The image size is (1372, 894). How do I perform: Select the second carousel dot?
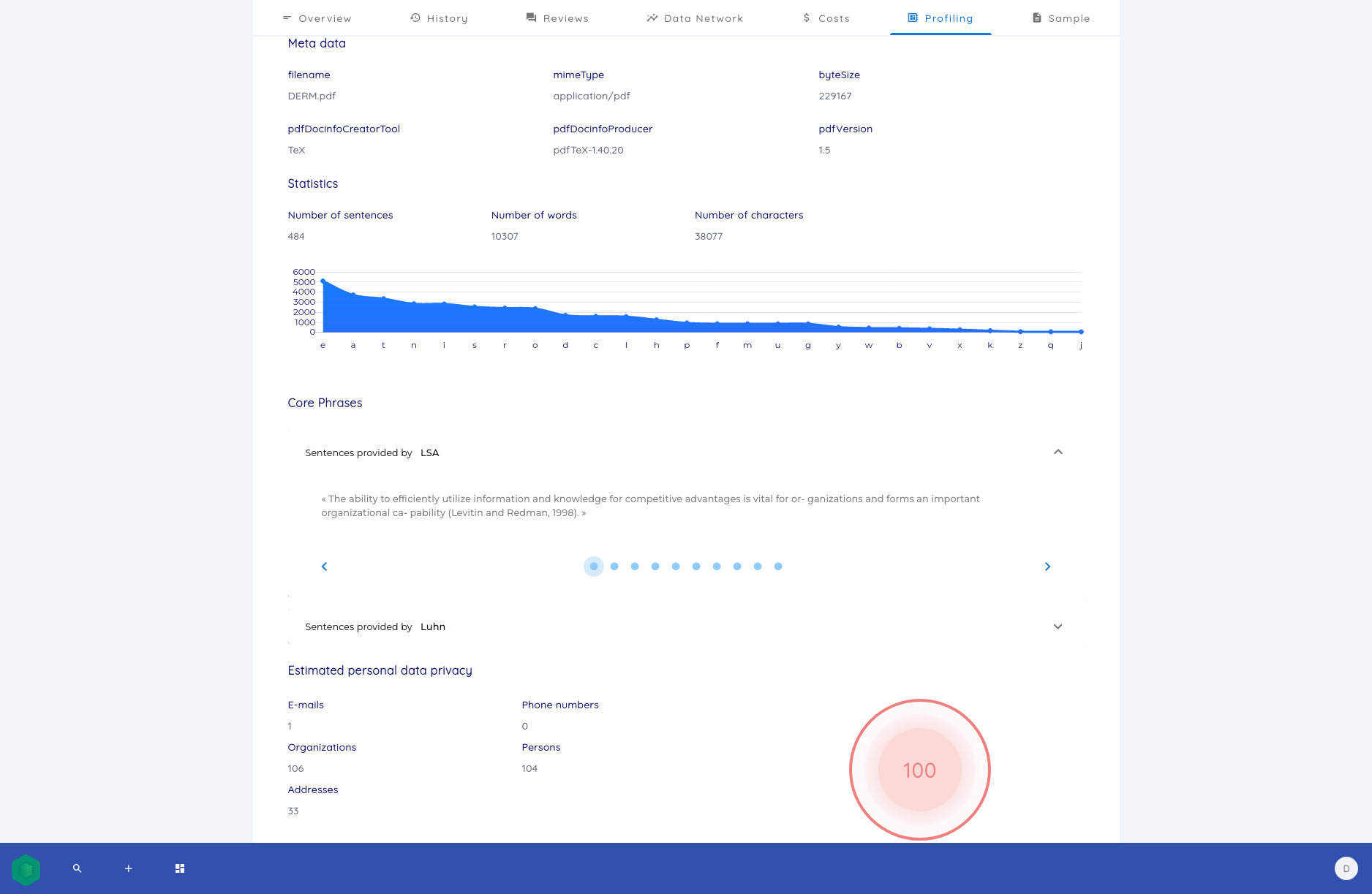[x=614, y=567]
